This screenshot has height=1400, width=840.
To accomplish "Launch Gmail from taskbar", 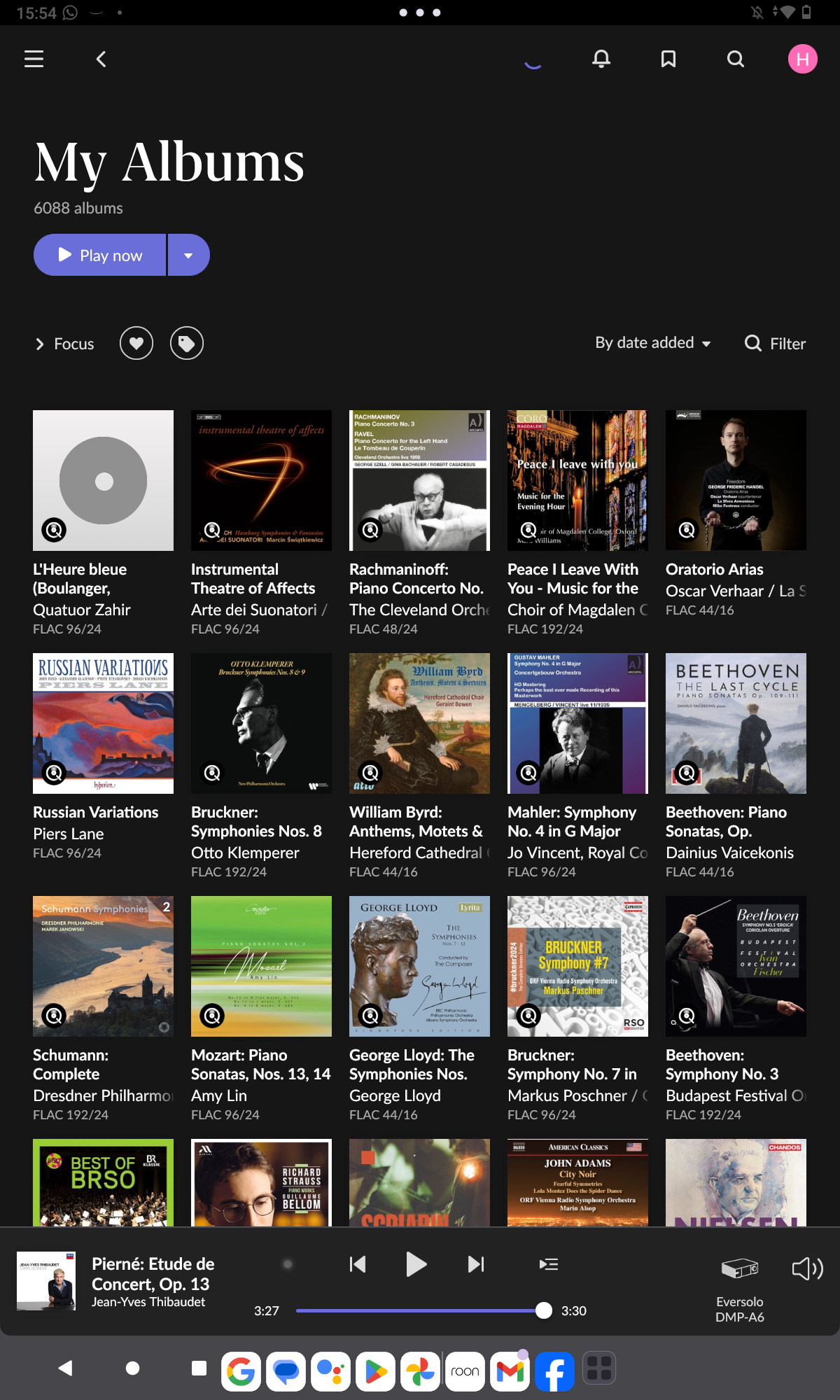I will (x=510, y=1371).
